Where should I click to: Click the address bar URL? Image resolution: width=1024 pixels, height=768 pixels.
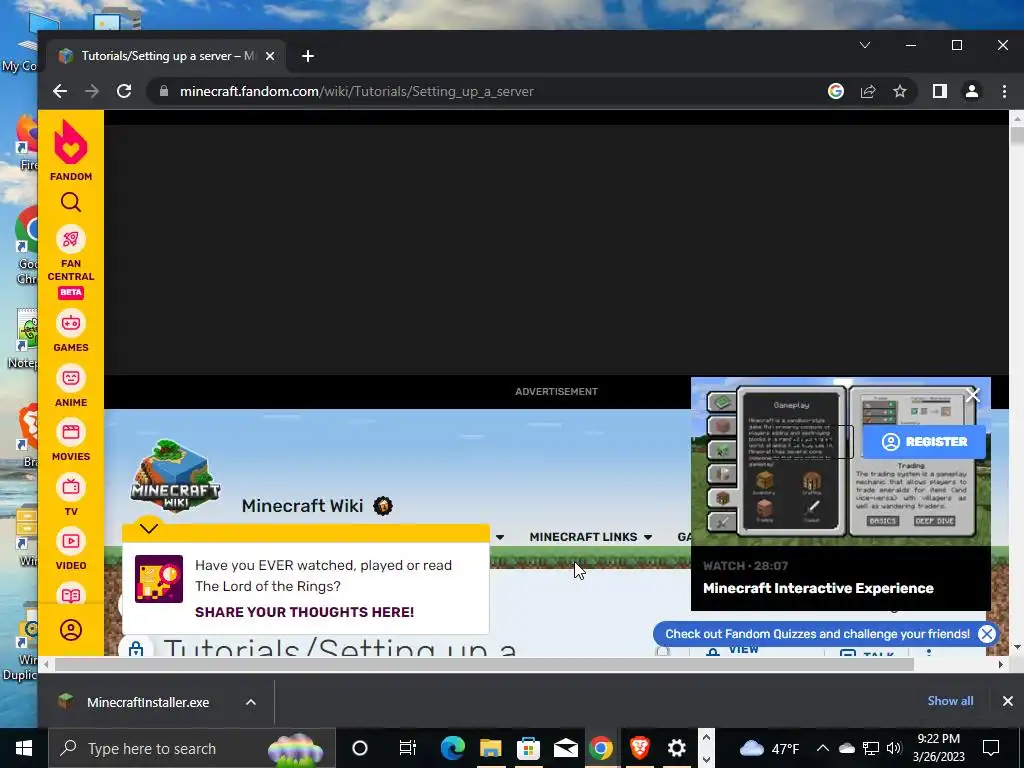[x=357, y=91]
